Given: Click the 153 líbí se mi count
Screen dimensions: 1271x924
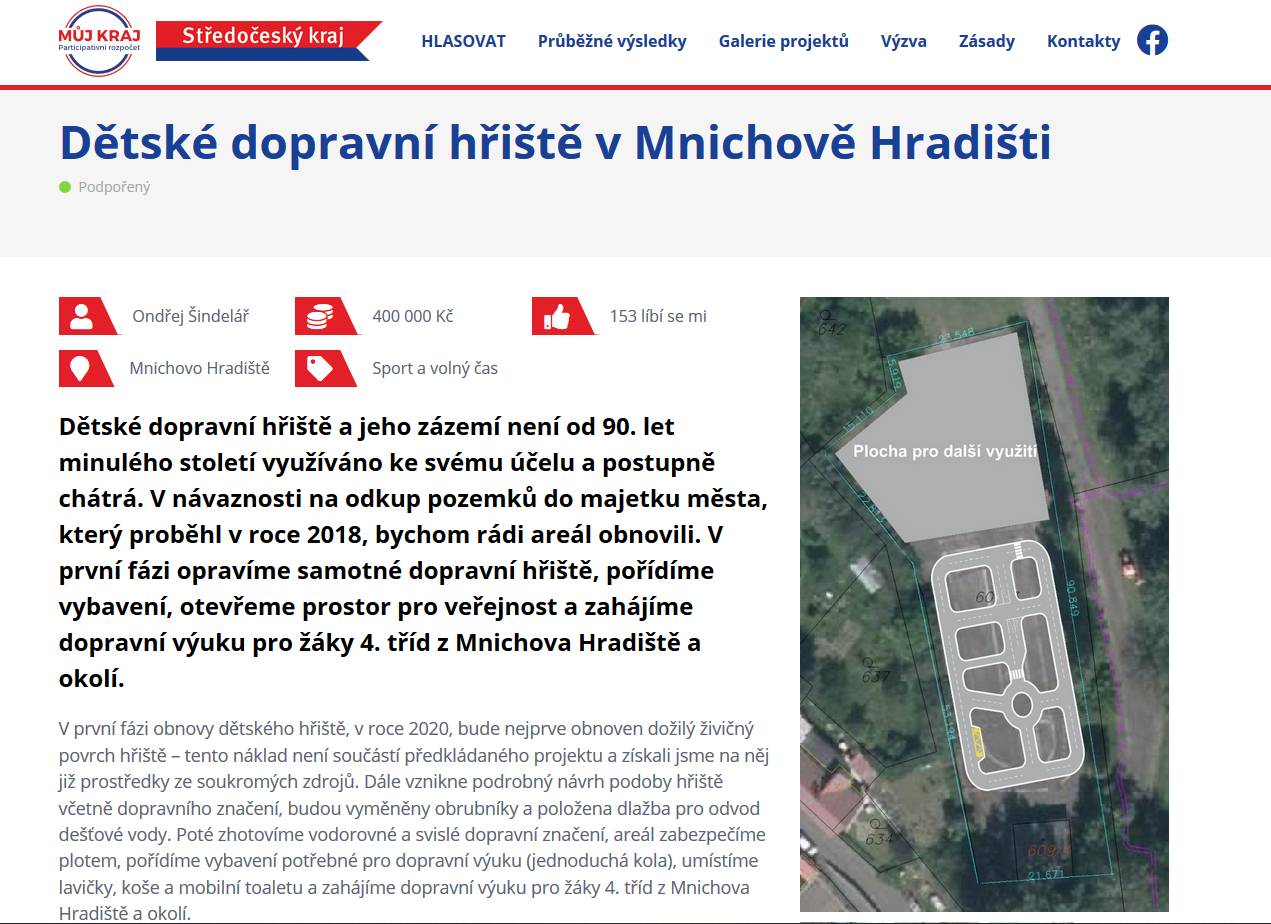Looking at the screenshot, I should pos(658,316).
